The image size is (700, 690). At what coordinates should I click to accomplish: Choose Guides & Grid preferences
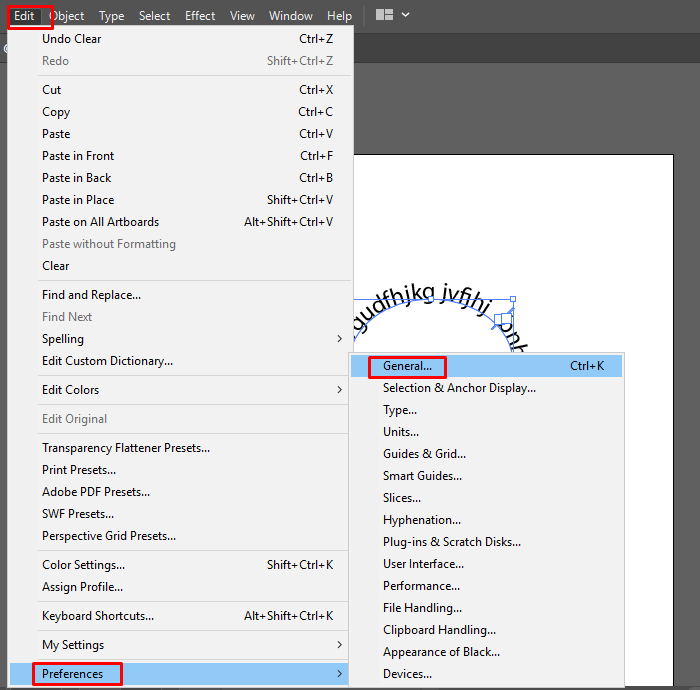point(424,454)
